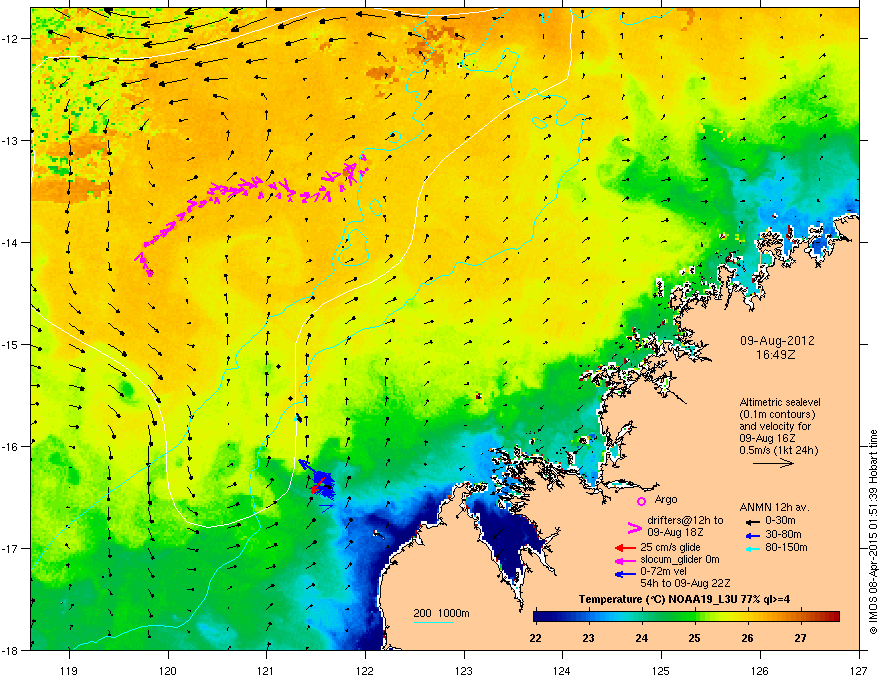This screenshot has width=880, height=680.
Task: Click the time label 16:49Z
Action: pos(775,355)
